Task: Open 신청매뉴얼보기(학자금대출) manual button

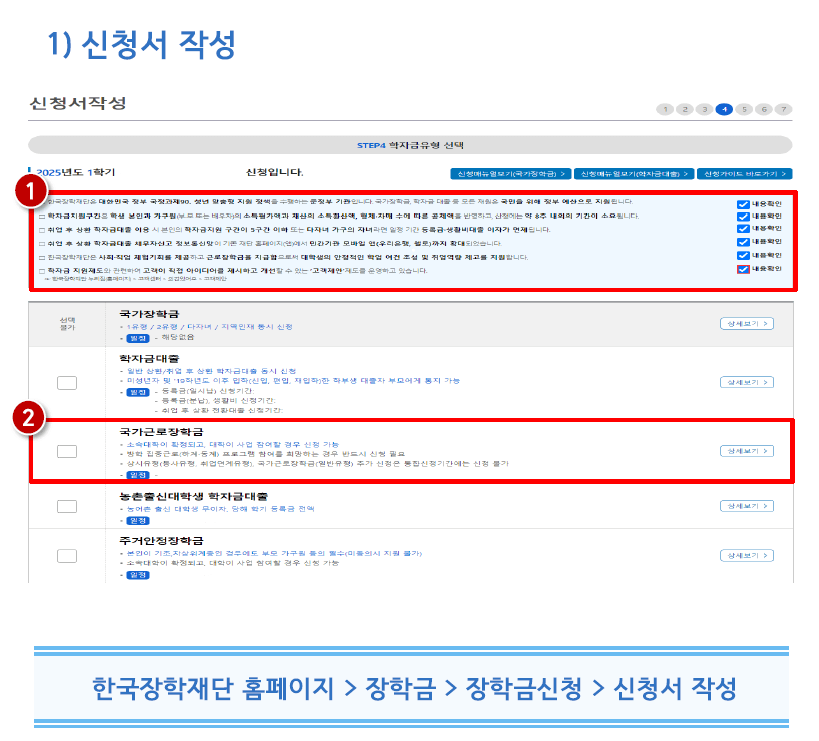Action: coord(634,174)
